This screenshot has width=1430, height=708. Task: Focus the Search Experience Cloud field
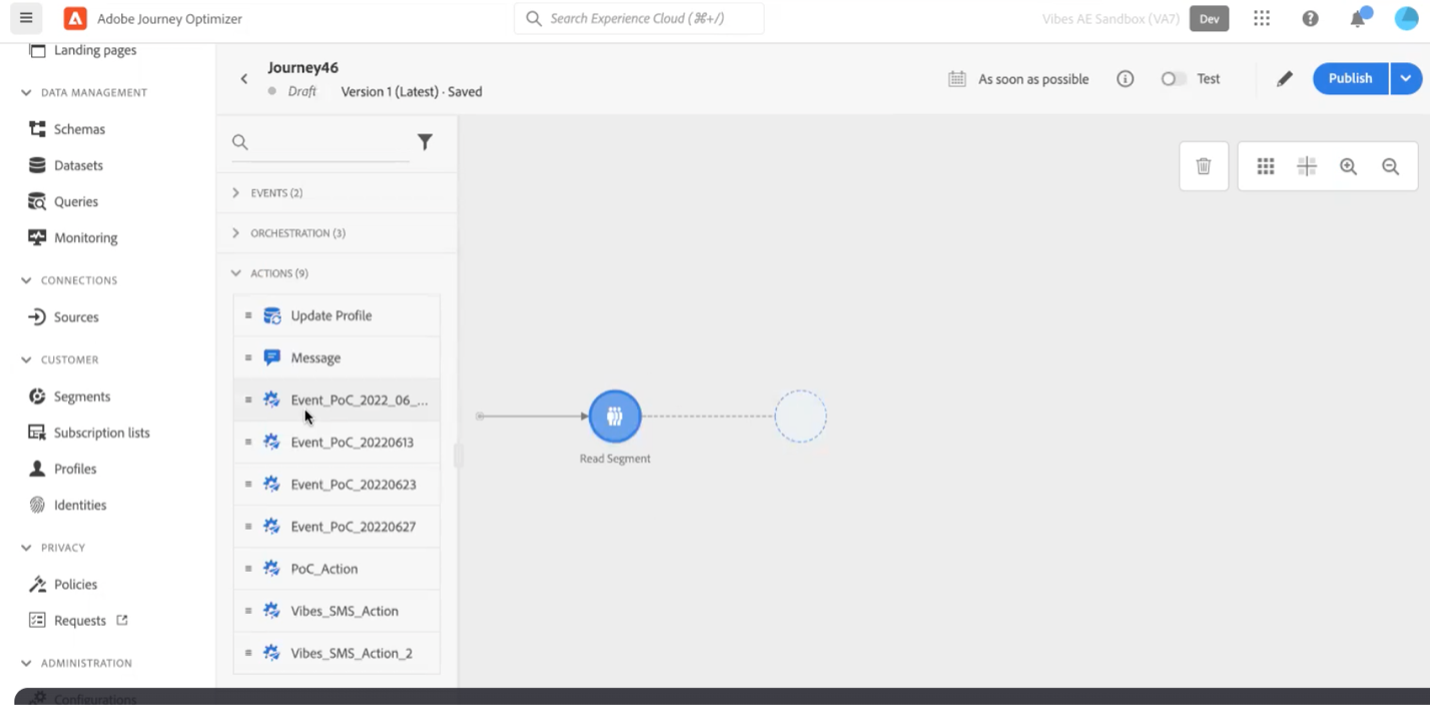click(x=639, y=18)
